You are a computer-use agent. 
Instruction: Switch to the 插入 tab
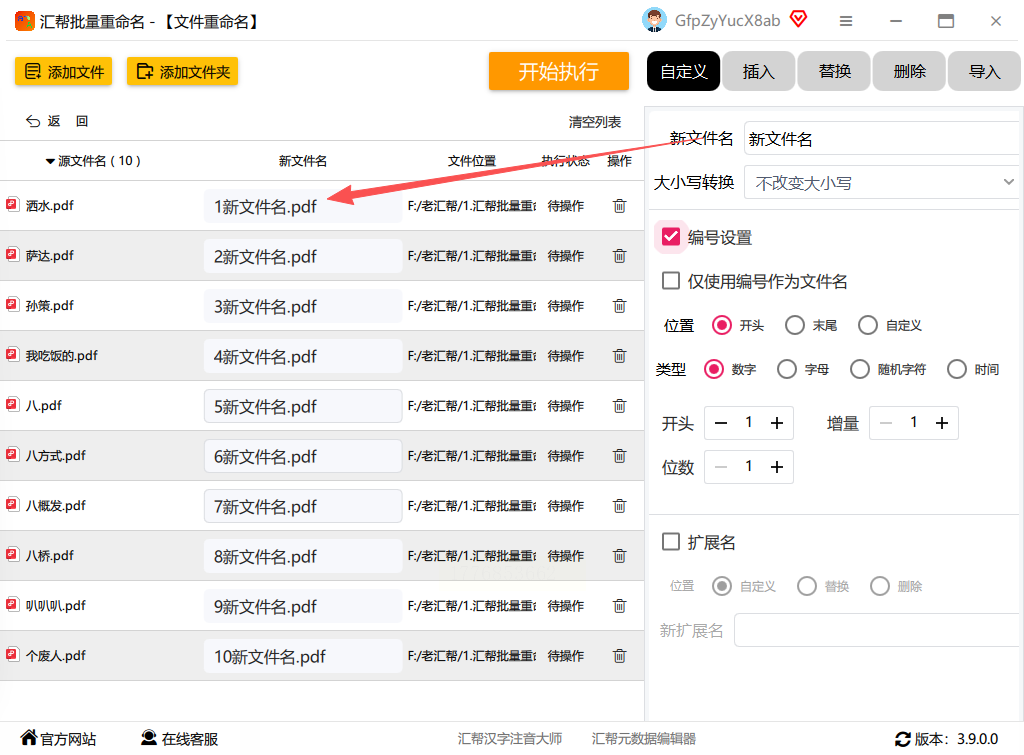[758, 71]
